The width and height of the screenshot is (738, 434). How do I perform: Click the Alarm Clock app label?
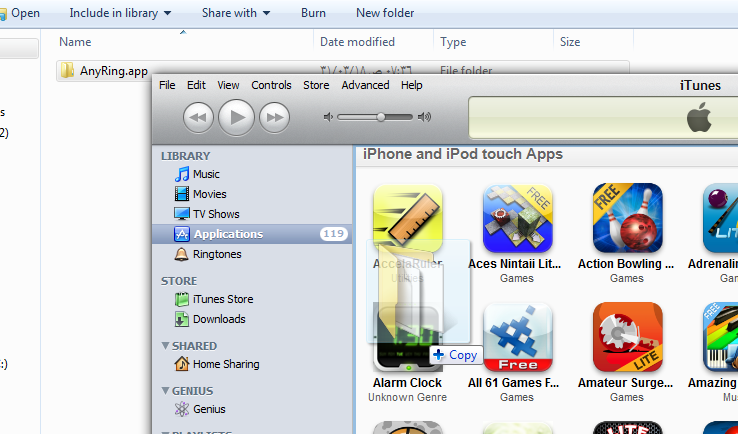(408, 383)
